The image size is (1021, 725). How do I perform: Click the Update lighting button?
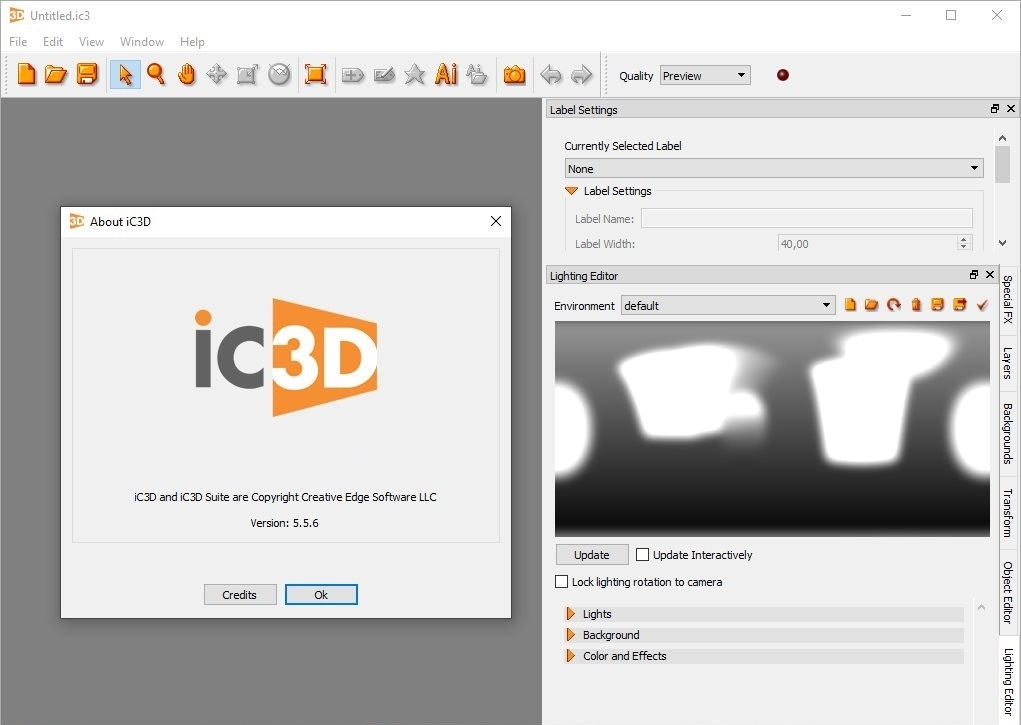point(592,554)
